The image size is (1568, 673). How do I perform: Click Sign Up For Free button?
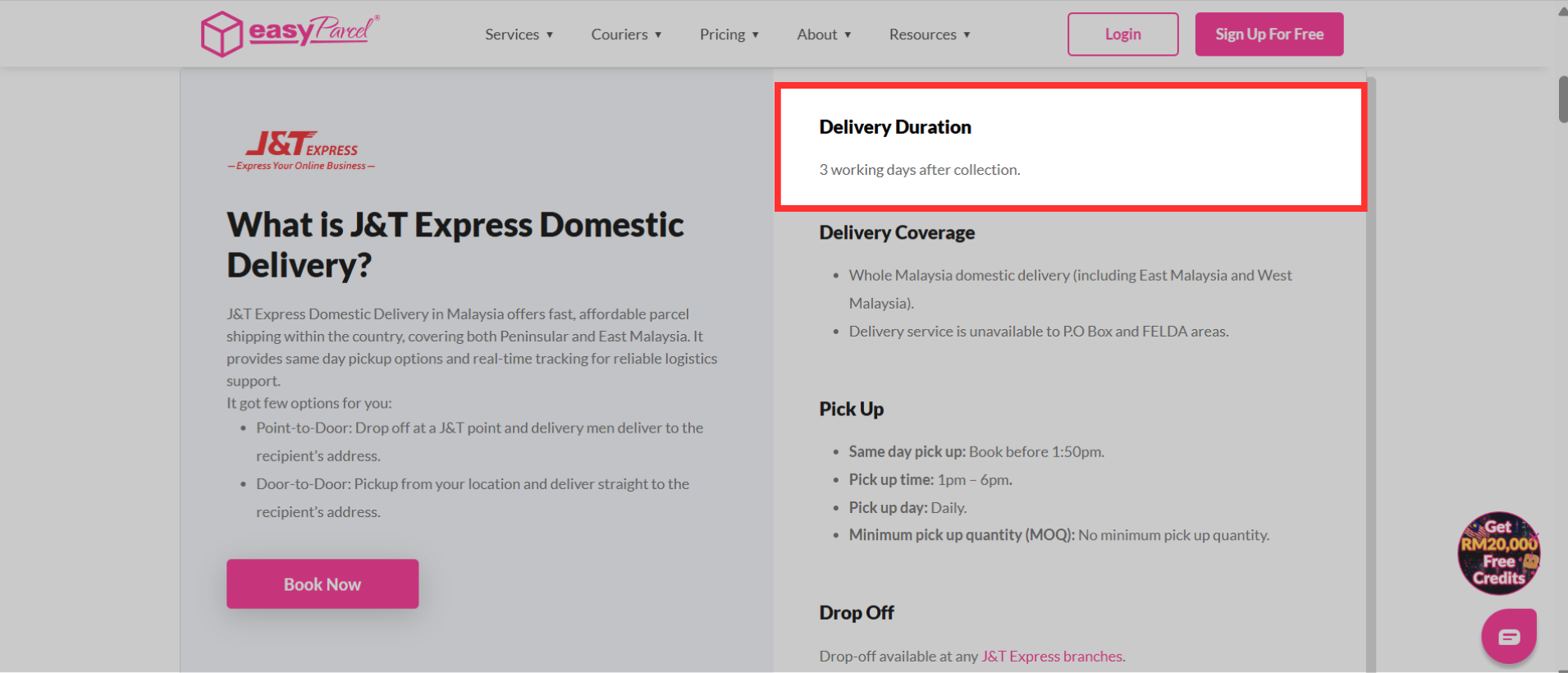point(1269,34)
